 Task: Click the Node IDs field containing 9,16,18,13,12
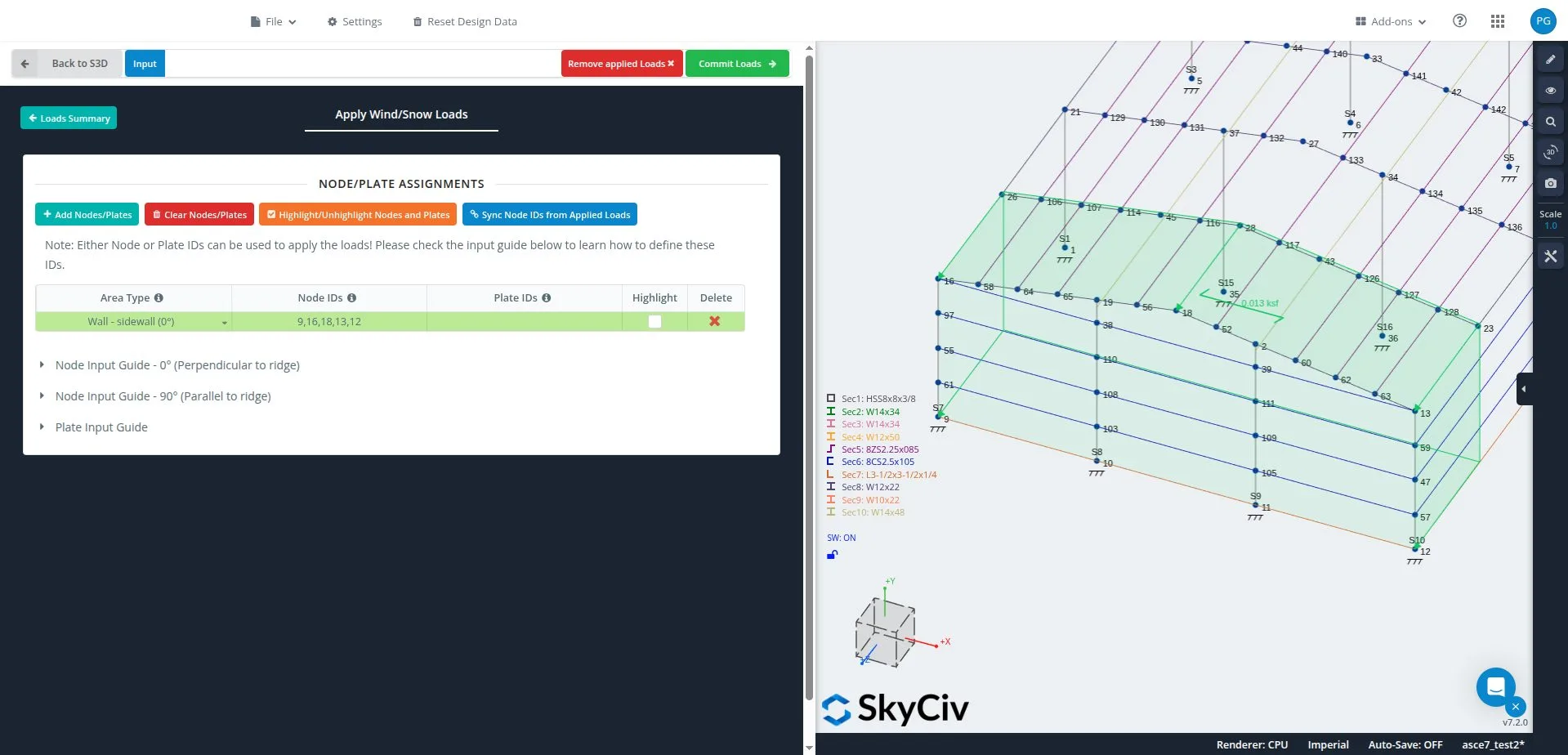(328, 322)
